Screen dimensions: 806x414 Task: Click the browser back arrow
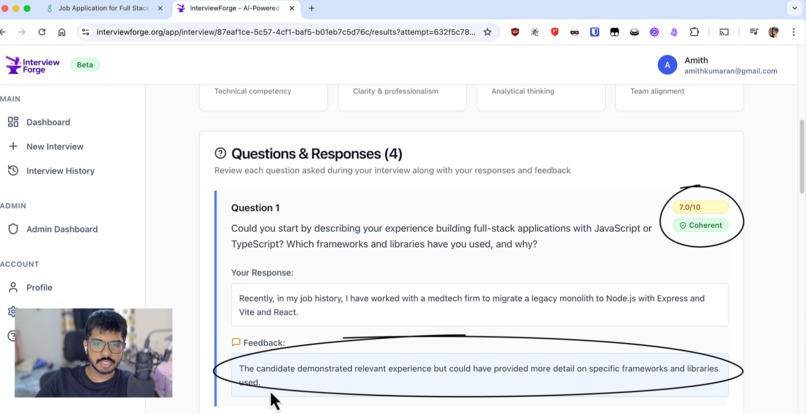coord(3,32)
